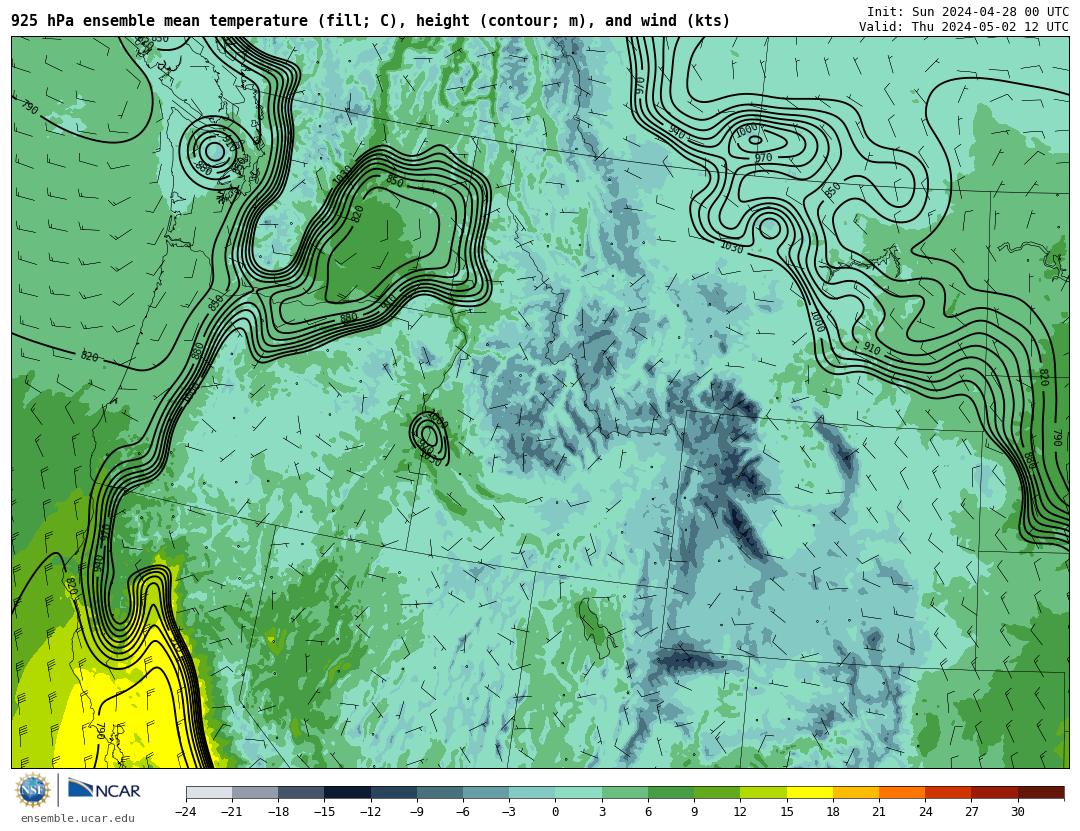Select the plot title about 925 hPa ensemble mean temperature
The width and height of the screenshot is (1080, 831).
[x=371, y=21]
